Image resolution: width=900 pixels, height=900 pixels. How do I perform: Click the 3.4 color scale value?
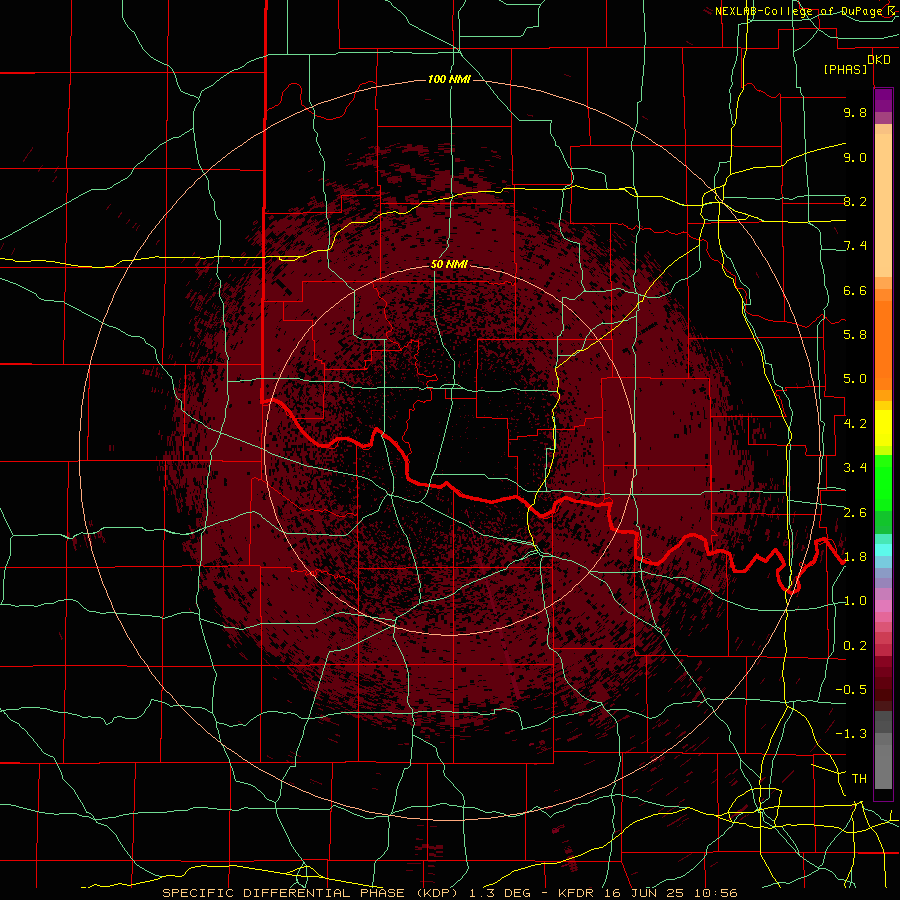(855, 468)
